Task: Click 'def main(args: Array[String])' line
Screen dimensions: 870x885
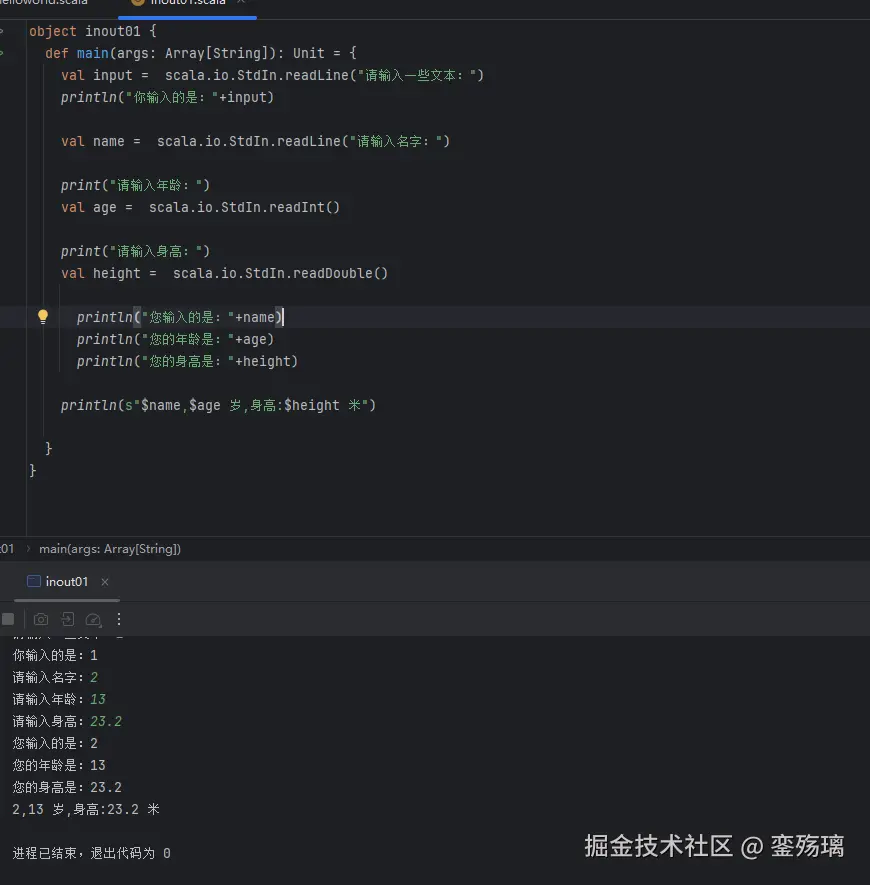Action: click(x=200, y=53)
